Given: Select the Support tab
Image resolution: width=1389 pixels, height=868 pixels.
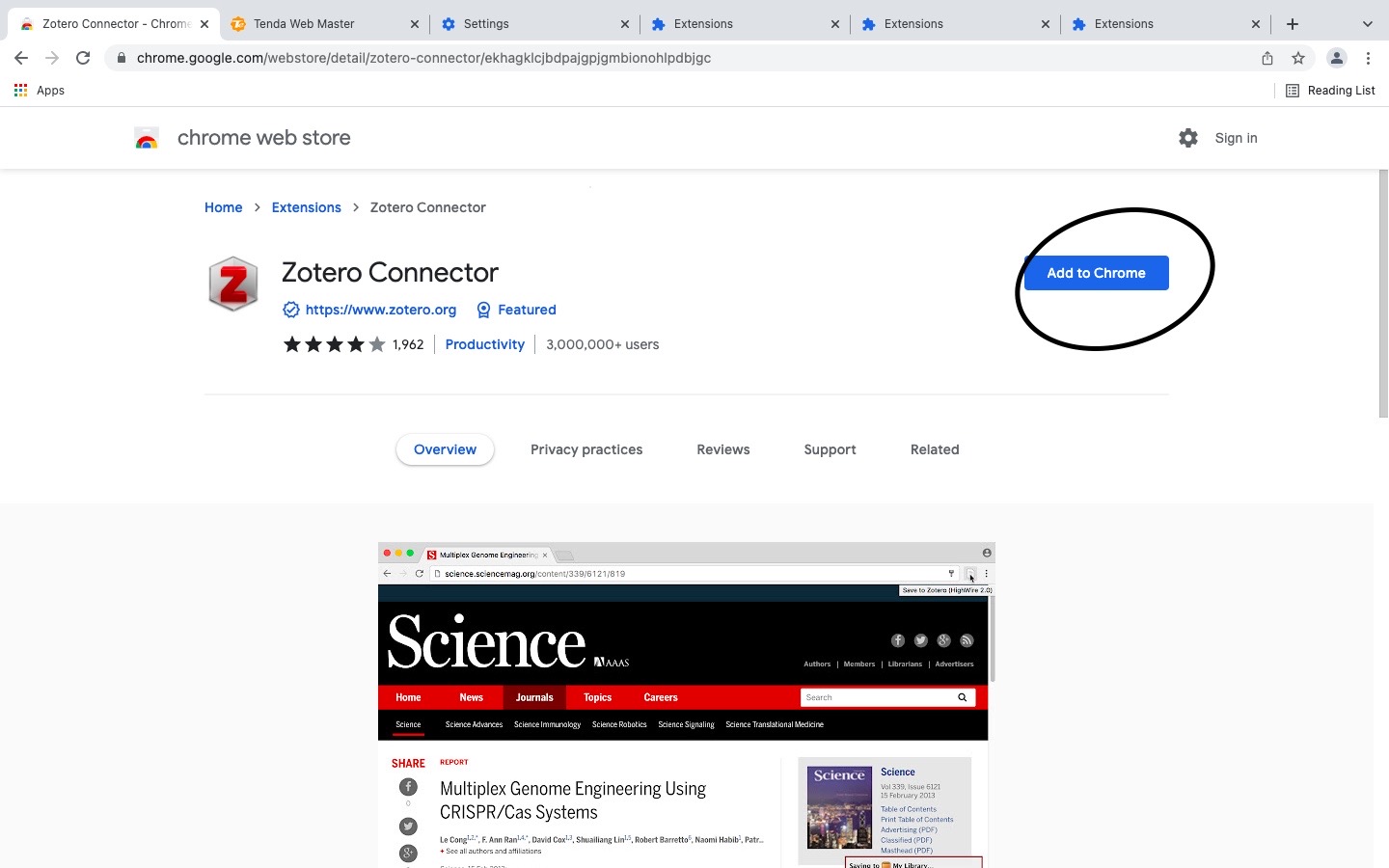Looking at the screenshot, I should click(830, 449).
